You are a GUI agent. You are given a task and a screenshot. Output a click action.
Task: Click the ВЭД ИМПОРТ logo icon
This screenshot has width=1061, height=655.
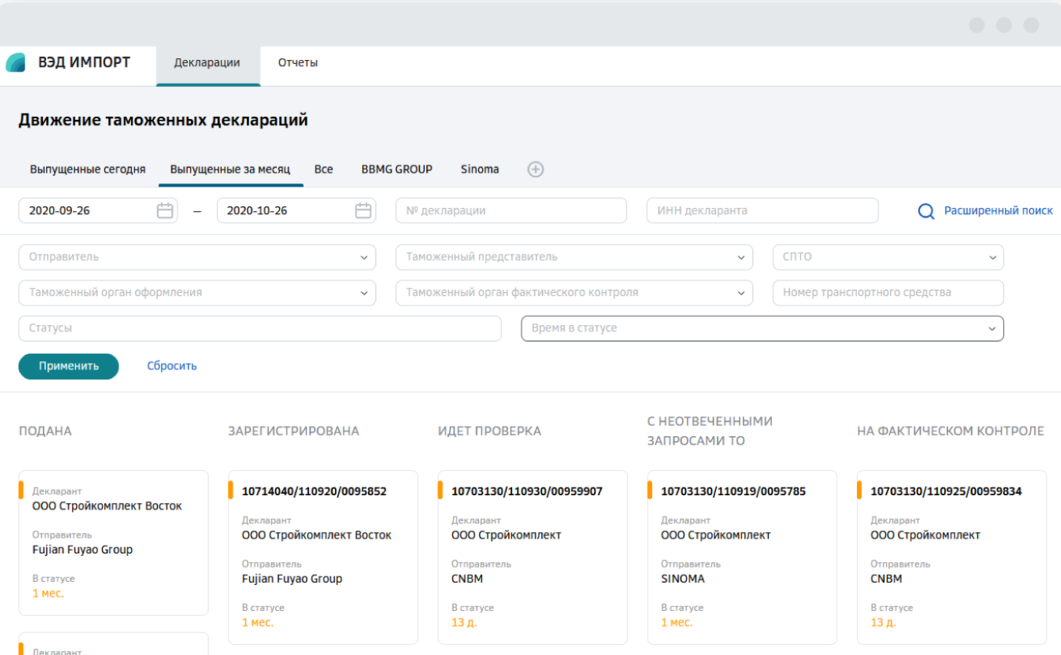pos(16,63)
